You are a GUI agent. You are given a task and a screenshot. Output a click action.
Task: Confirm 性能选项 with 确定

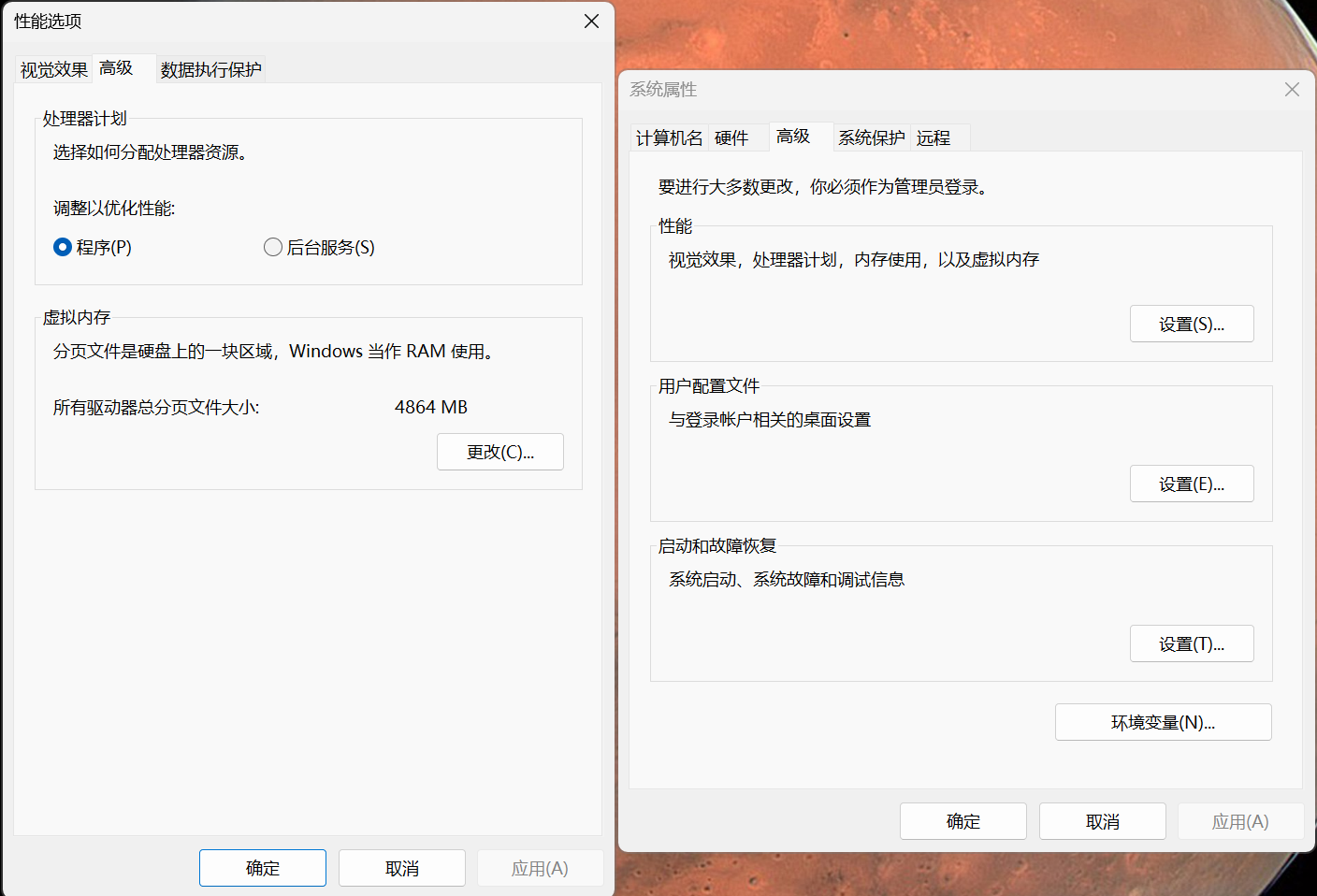pos(263,868)
